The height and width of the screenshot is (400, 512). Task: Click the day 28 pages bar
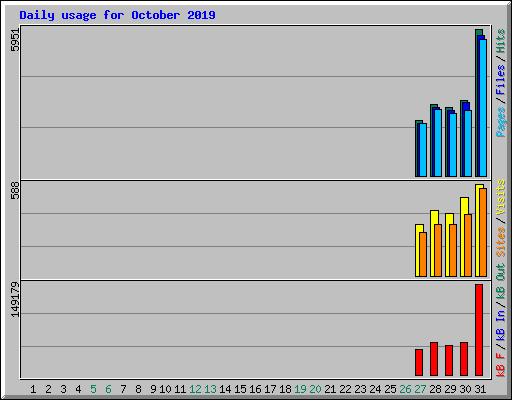pos(438,143)
